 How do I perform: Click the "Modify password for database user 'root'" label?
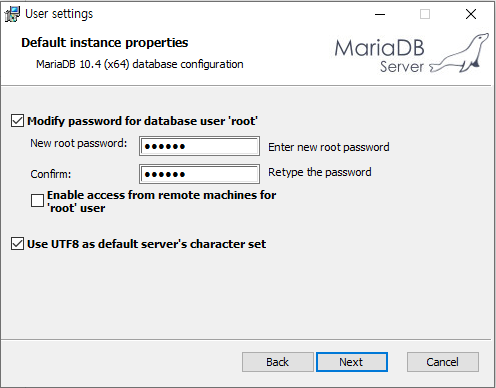click(143, 121)
